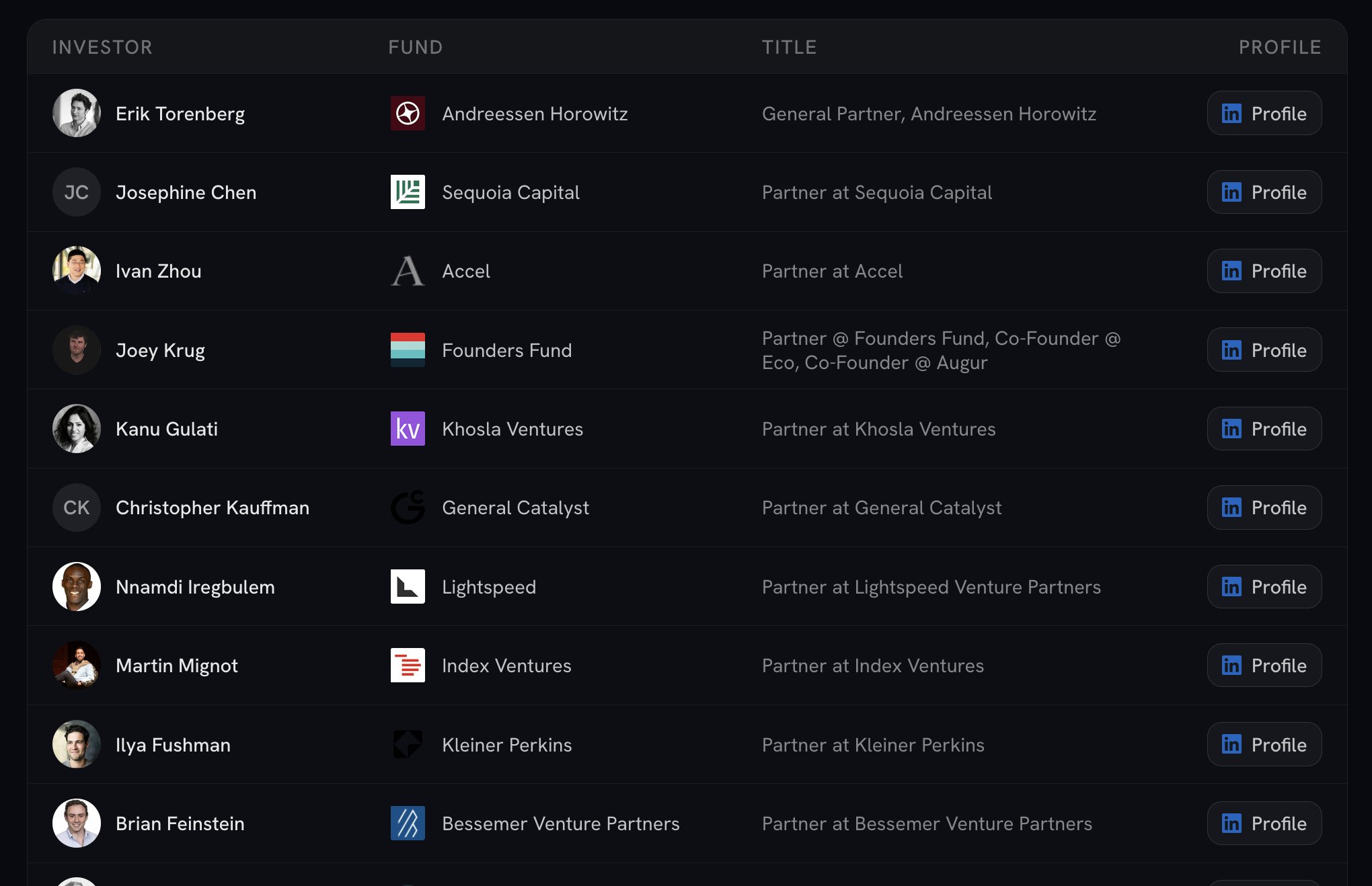Click the Sequoia Capital fund name

[x=510, y=192]
